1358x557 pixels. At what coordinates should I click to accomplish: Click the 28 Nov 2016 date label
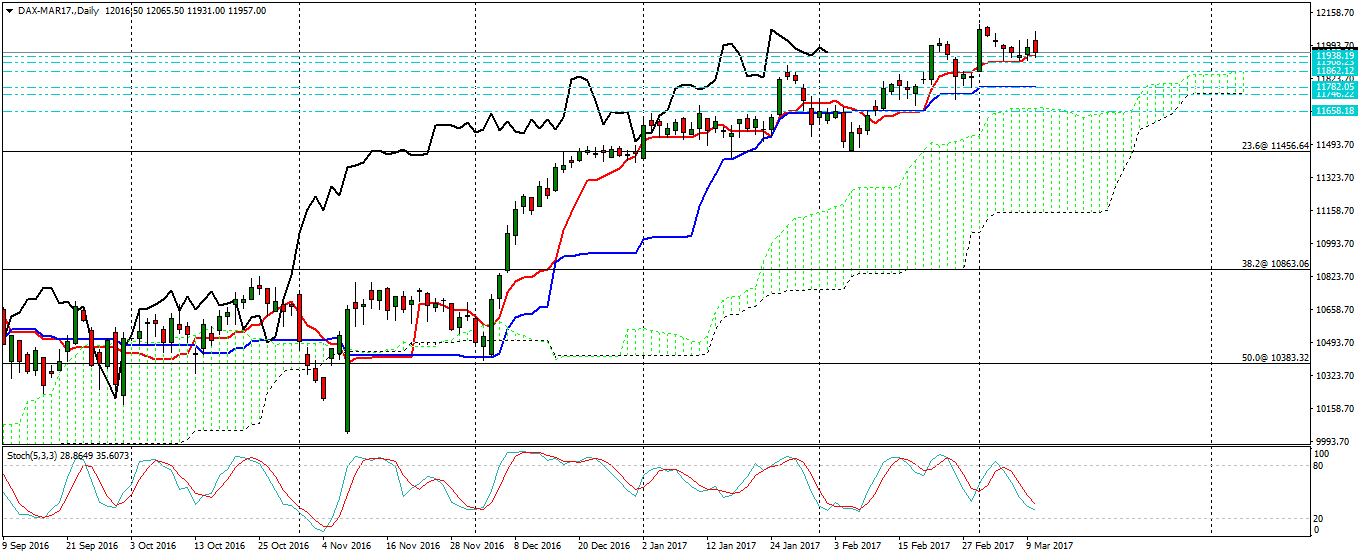pyautogui.click(x=478, y=546)
